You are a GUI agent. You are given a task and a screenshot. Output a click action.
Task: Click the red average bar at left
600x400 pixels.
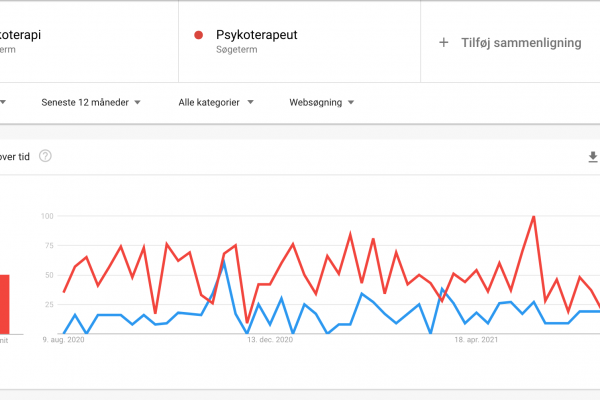coord(5,303)
